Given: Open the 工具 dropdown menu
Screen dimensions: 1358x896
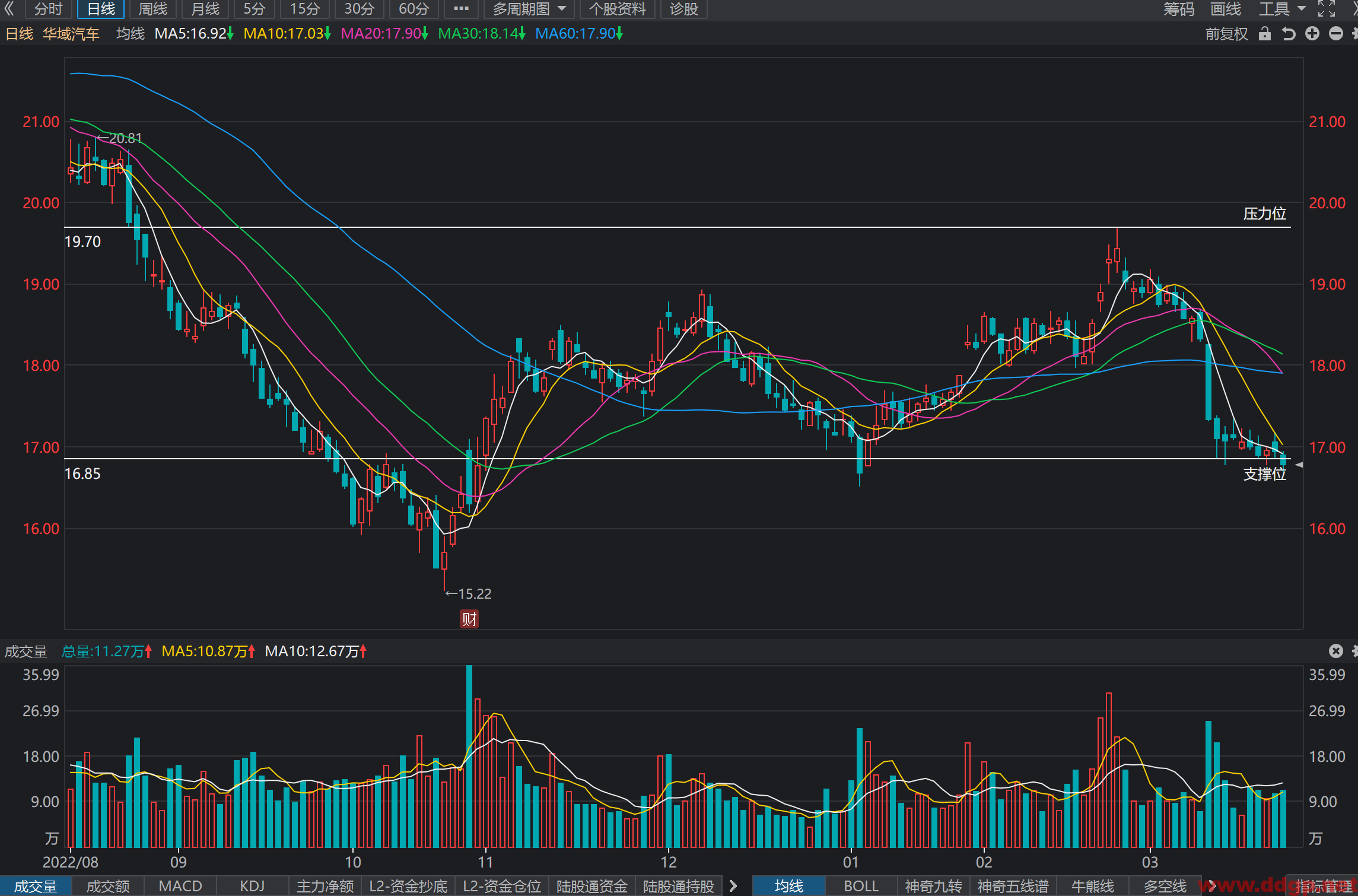Looking at the screenshot, I should click(1281, 9).
